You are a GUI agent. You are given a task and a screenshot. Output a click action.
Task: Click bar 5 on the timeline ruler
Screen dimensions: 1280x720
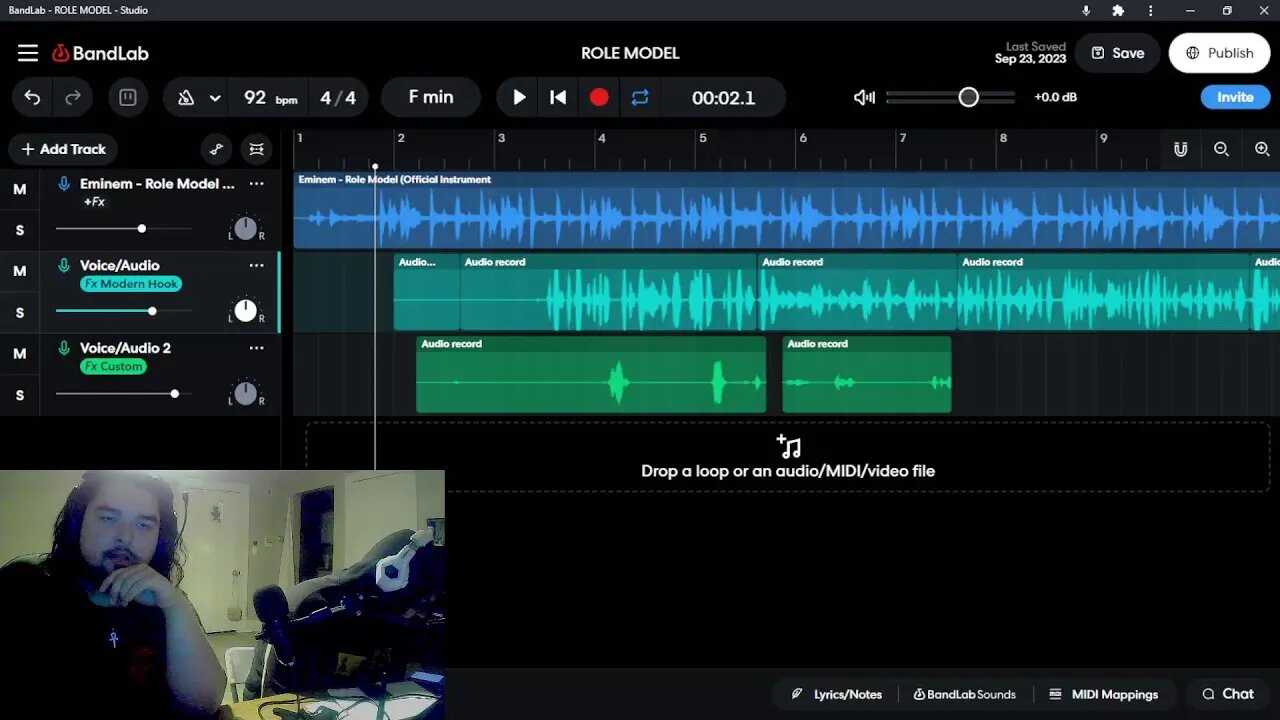click(x=702, y=138)
